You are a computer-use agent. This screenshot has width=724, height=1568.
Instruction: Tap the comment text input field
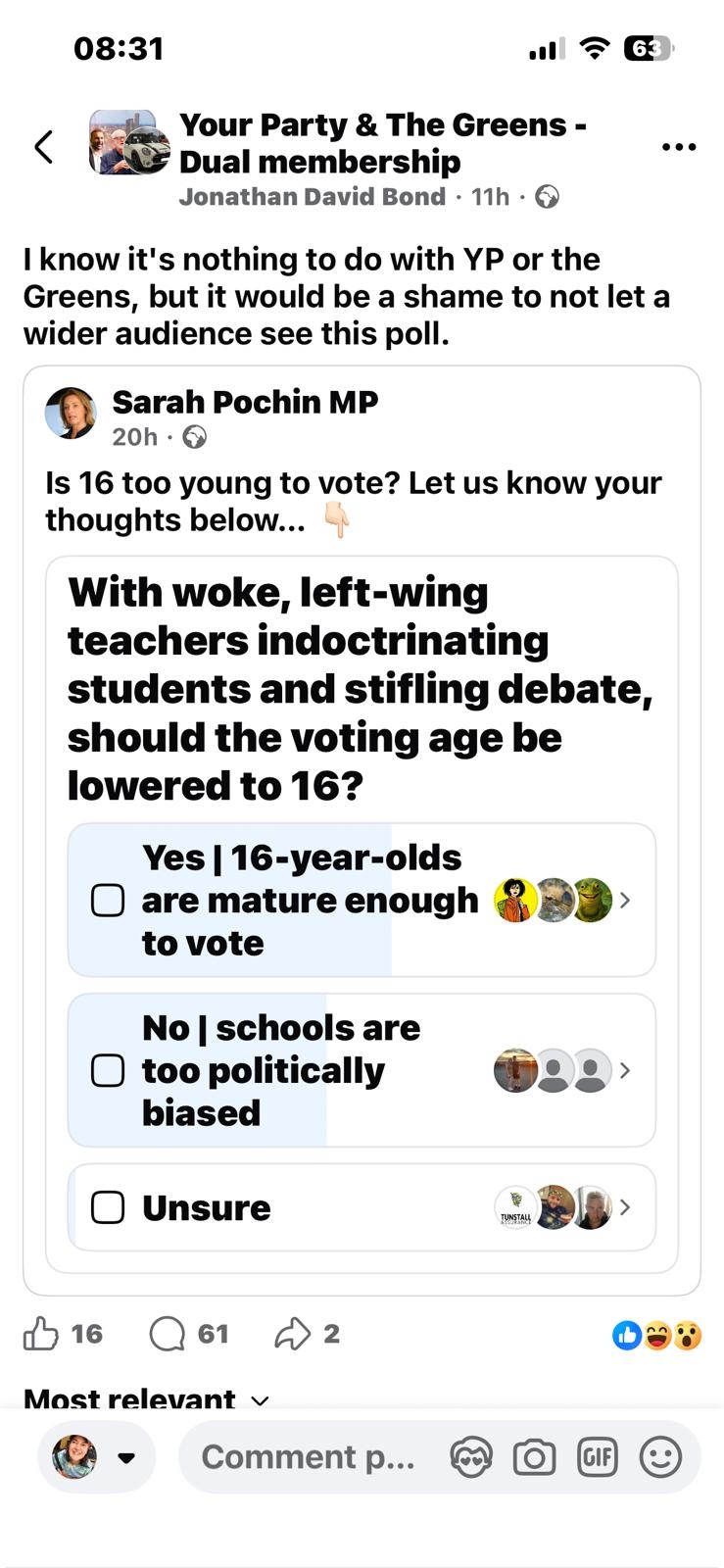(309, 1457)
